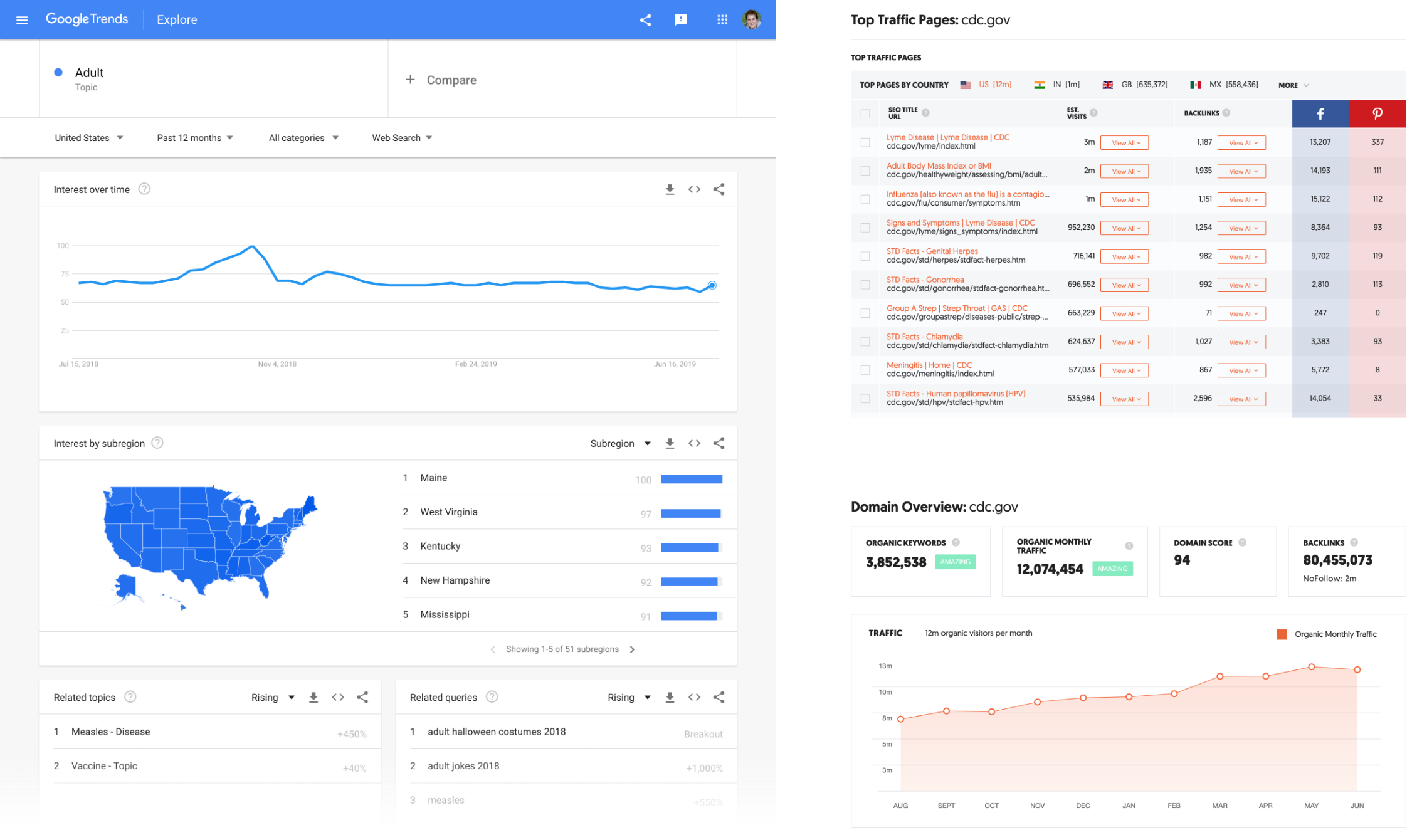Expand backlinks View All for Meningitis row

pos(1241,370)
